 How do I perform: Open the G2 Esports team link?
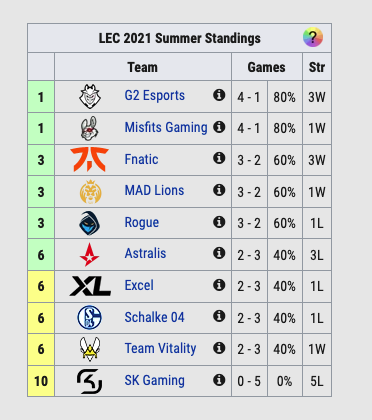point(155,96)
